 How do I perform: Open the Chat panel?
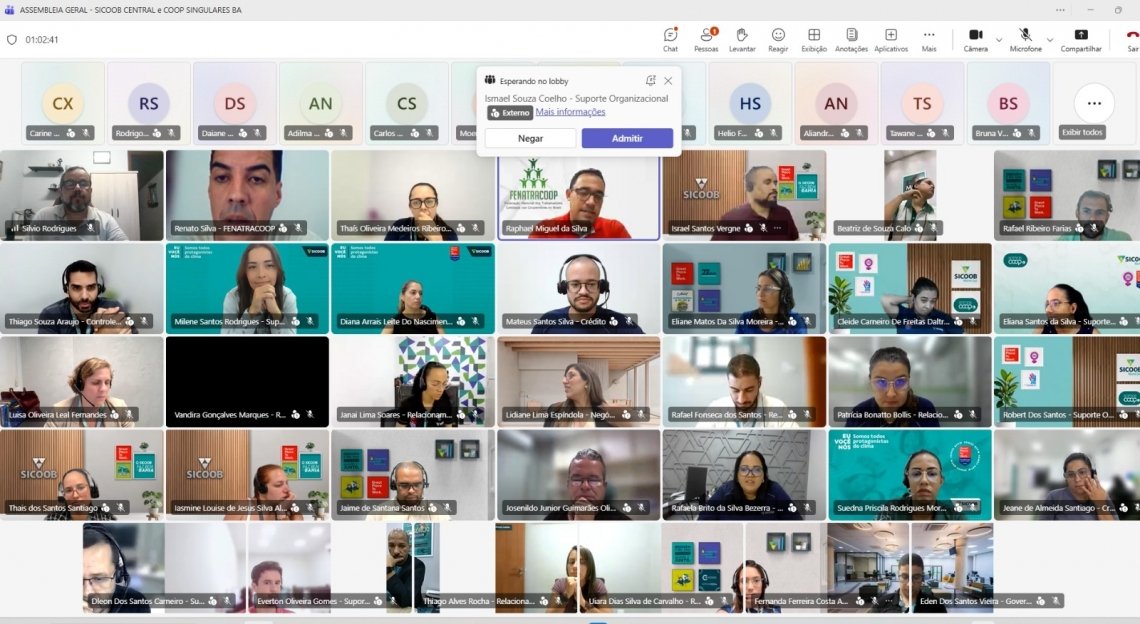click(x=670, y=39)
